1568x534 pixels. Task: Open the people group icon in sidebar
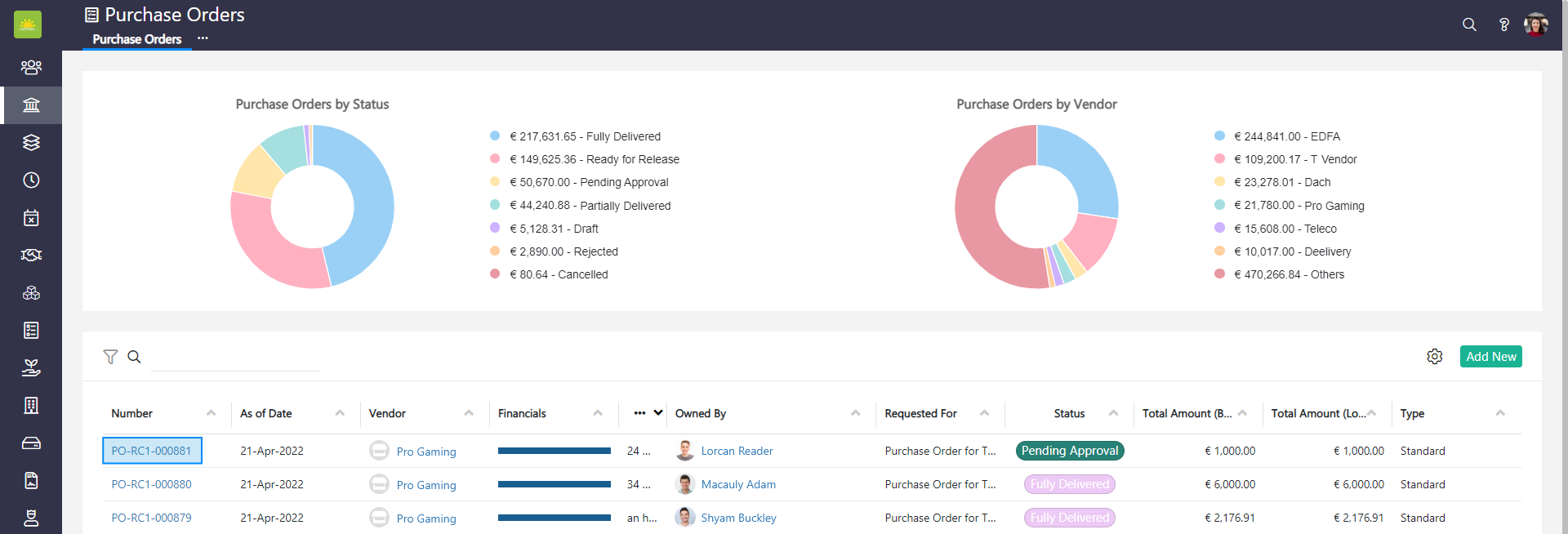click(31, 67)
